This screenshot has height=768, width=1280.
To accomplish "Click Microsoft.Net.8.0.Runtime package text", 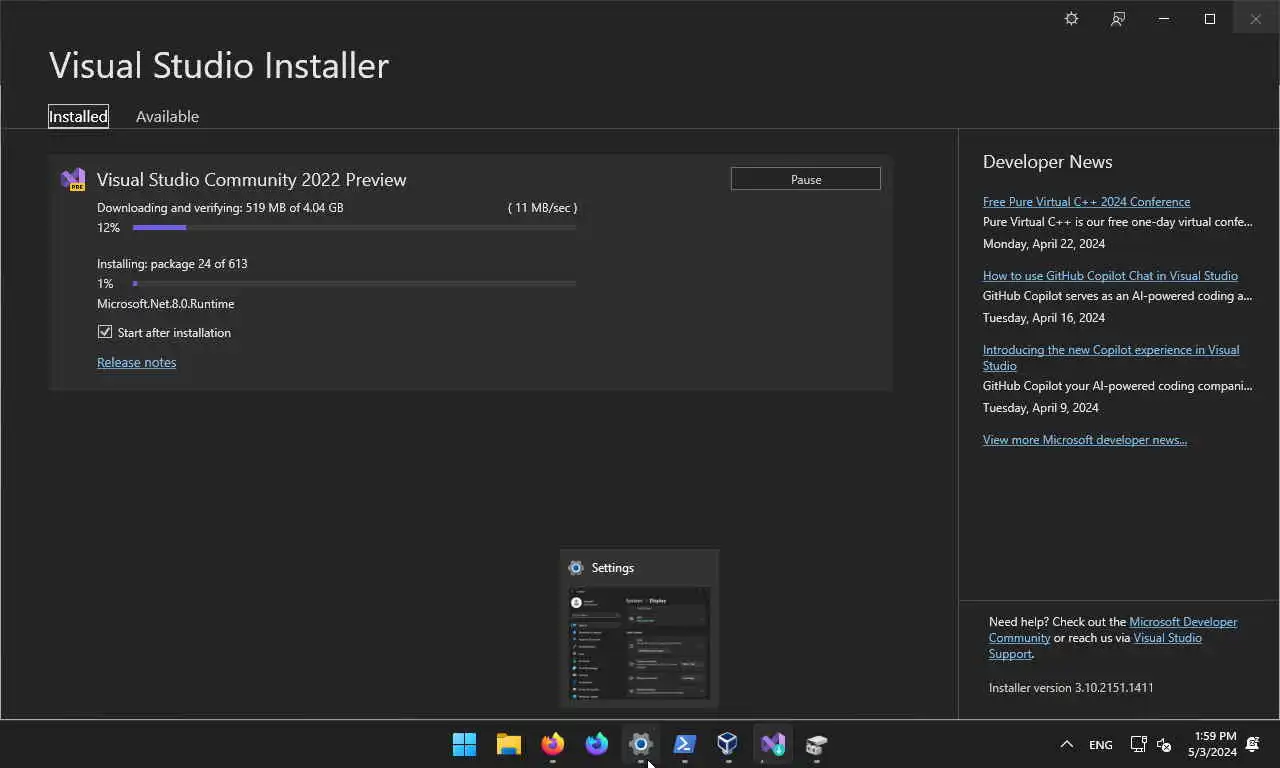I will point(166,304).
